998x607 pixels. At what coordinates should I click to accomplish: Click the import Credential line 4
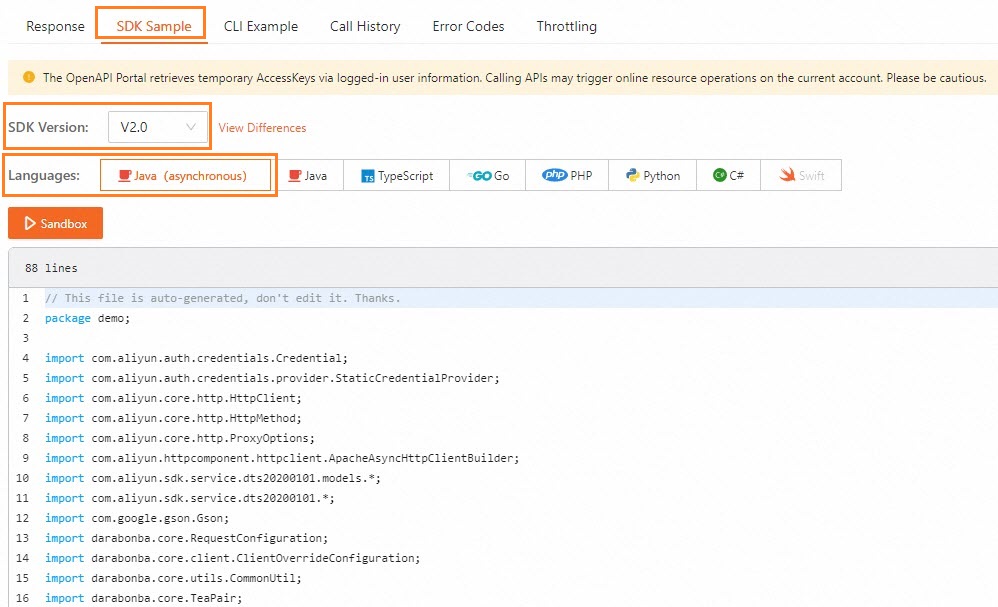tap(196, 358)
